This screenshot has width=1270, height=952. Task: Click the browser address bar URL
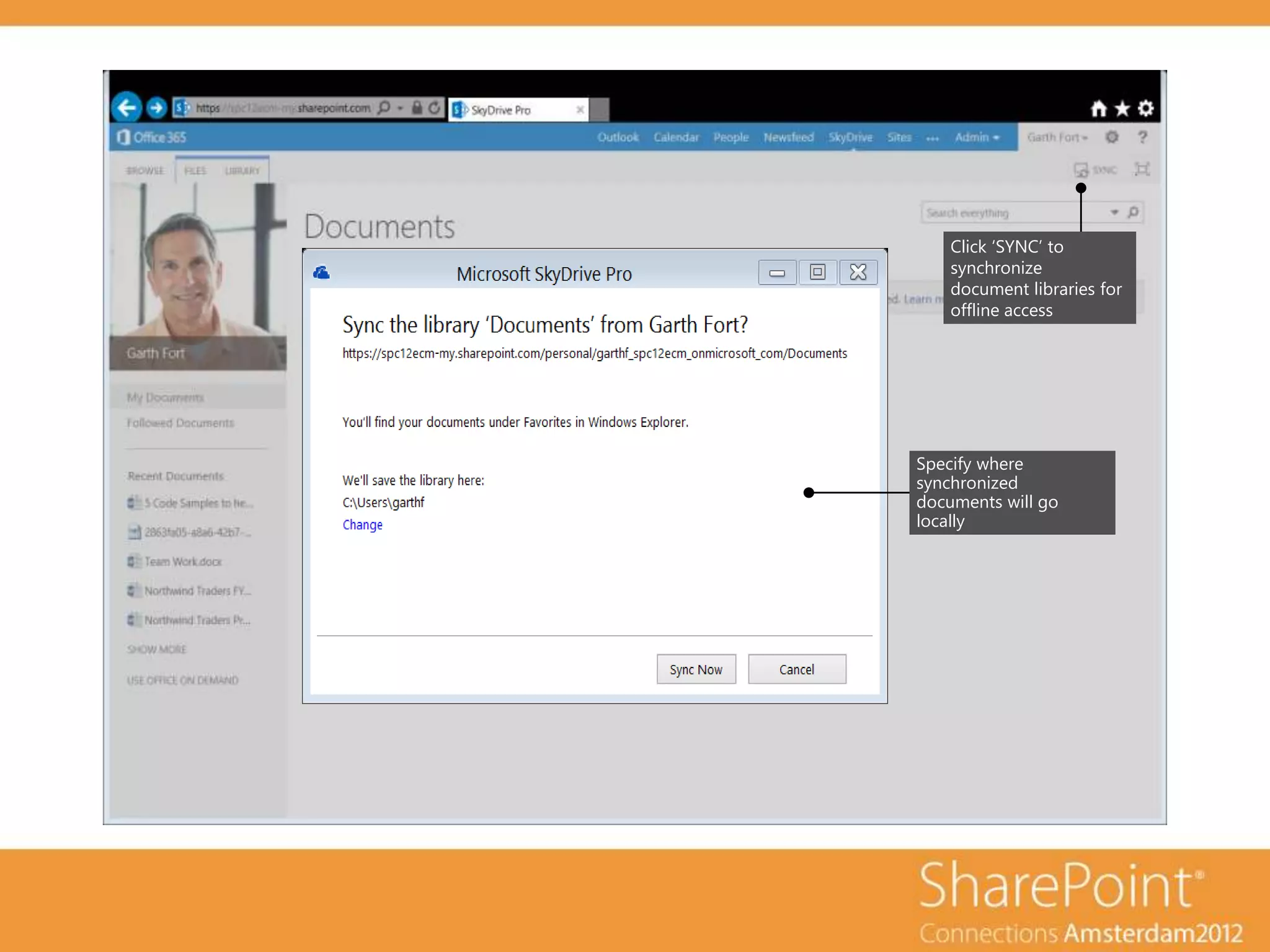[283, 108]
